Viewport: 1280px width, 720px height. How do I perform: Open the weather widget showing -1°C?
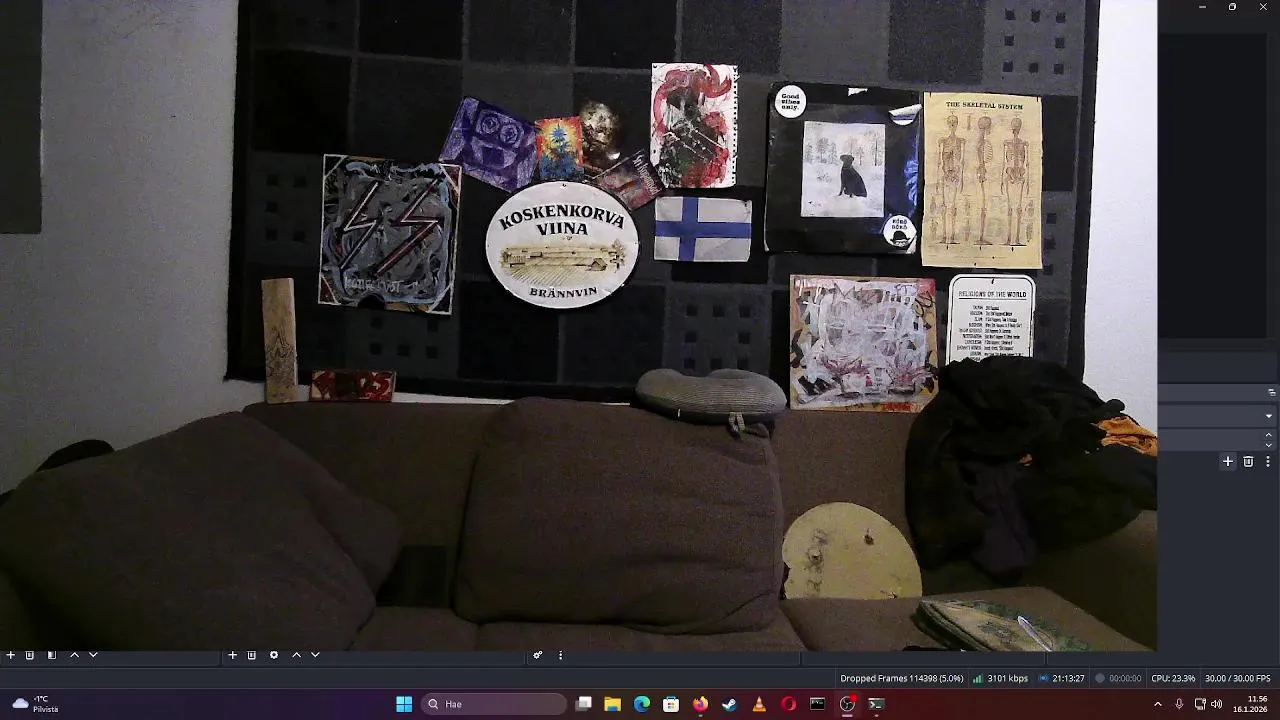click(x=35, y=704)
